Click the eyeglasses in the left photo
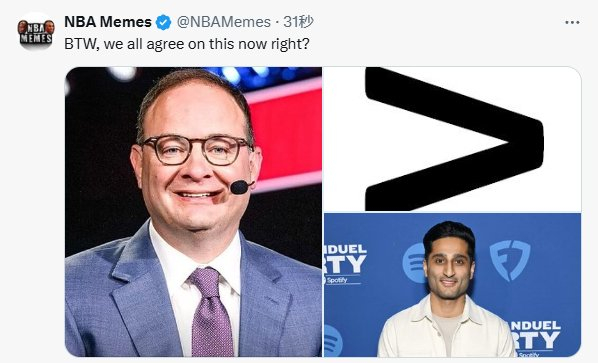The width and height of the screenshot is (598, 363). (x=195, y=149)
